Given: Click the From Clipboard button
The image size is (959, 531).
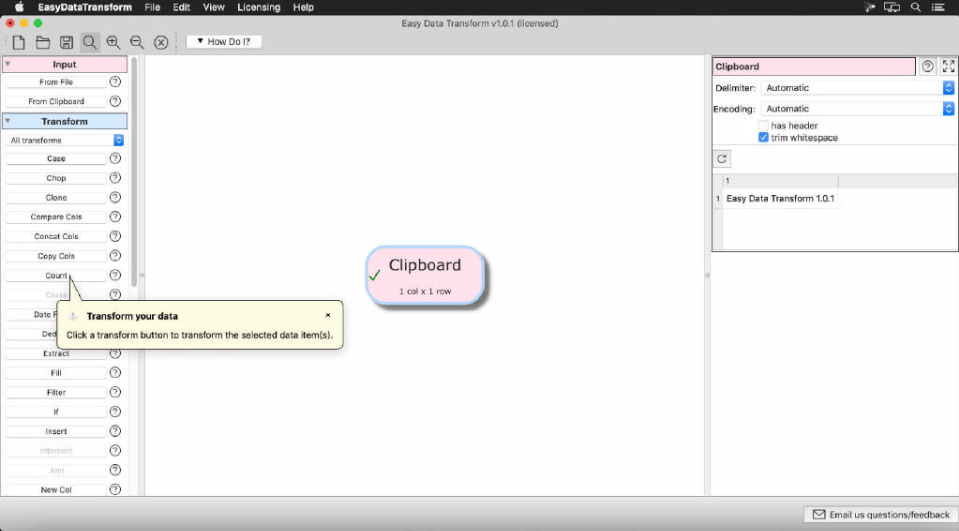Looking at the screenshot, I should point(56,102).
